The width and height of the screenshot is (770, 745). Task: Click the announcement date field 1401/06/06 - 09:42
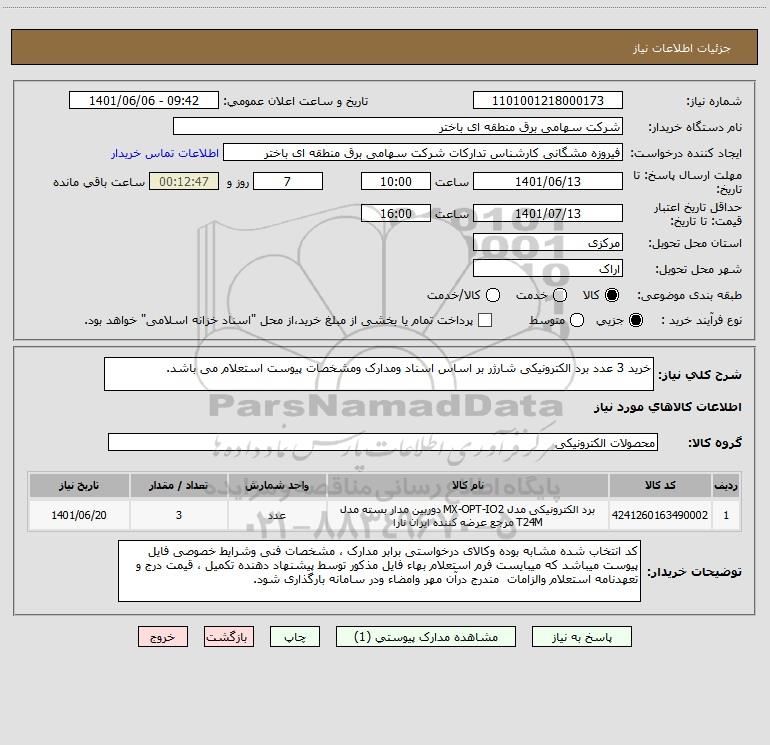pos(143,100)
